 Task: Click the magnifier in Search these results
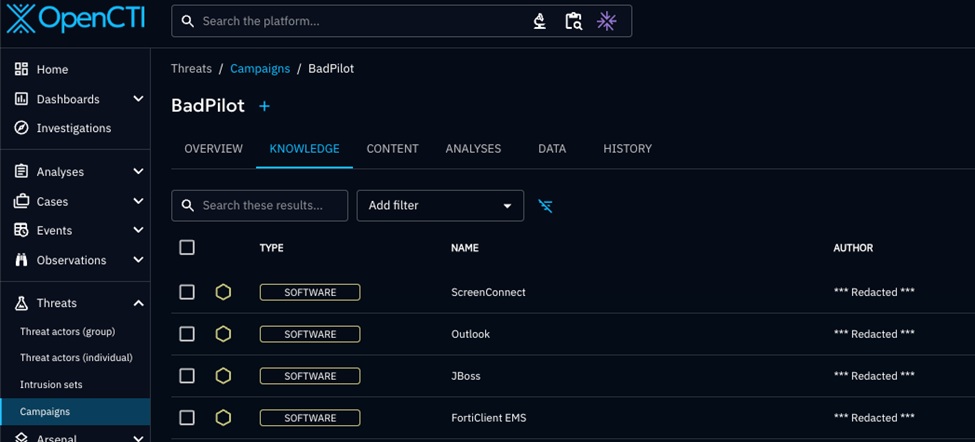click(x=187, y=206)
